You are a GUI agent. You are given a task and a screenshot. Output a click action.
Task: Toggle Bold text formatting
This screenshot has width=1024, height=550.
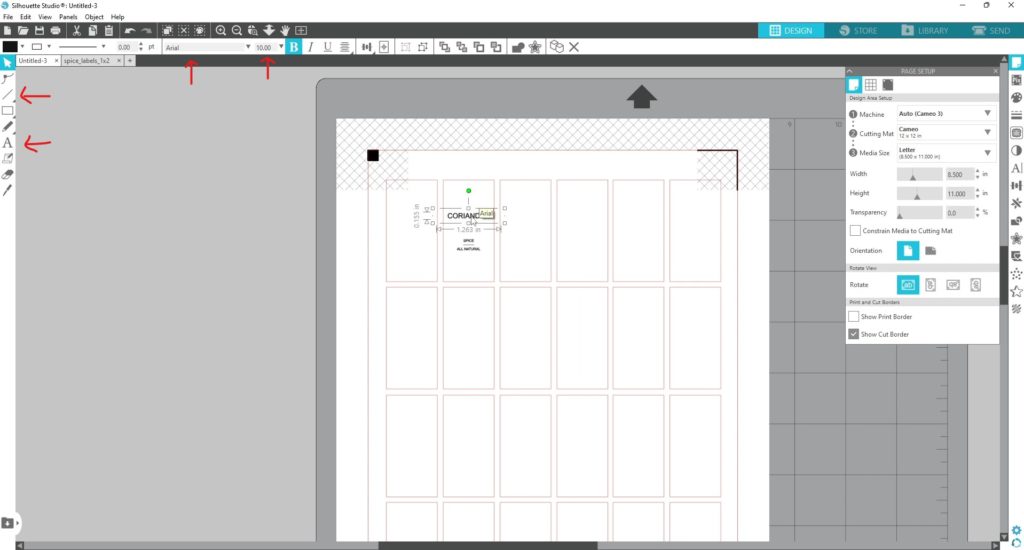pos(293,47)
